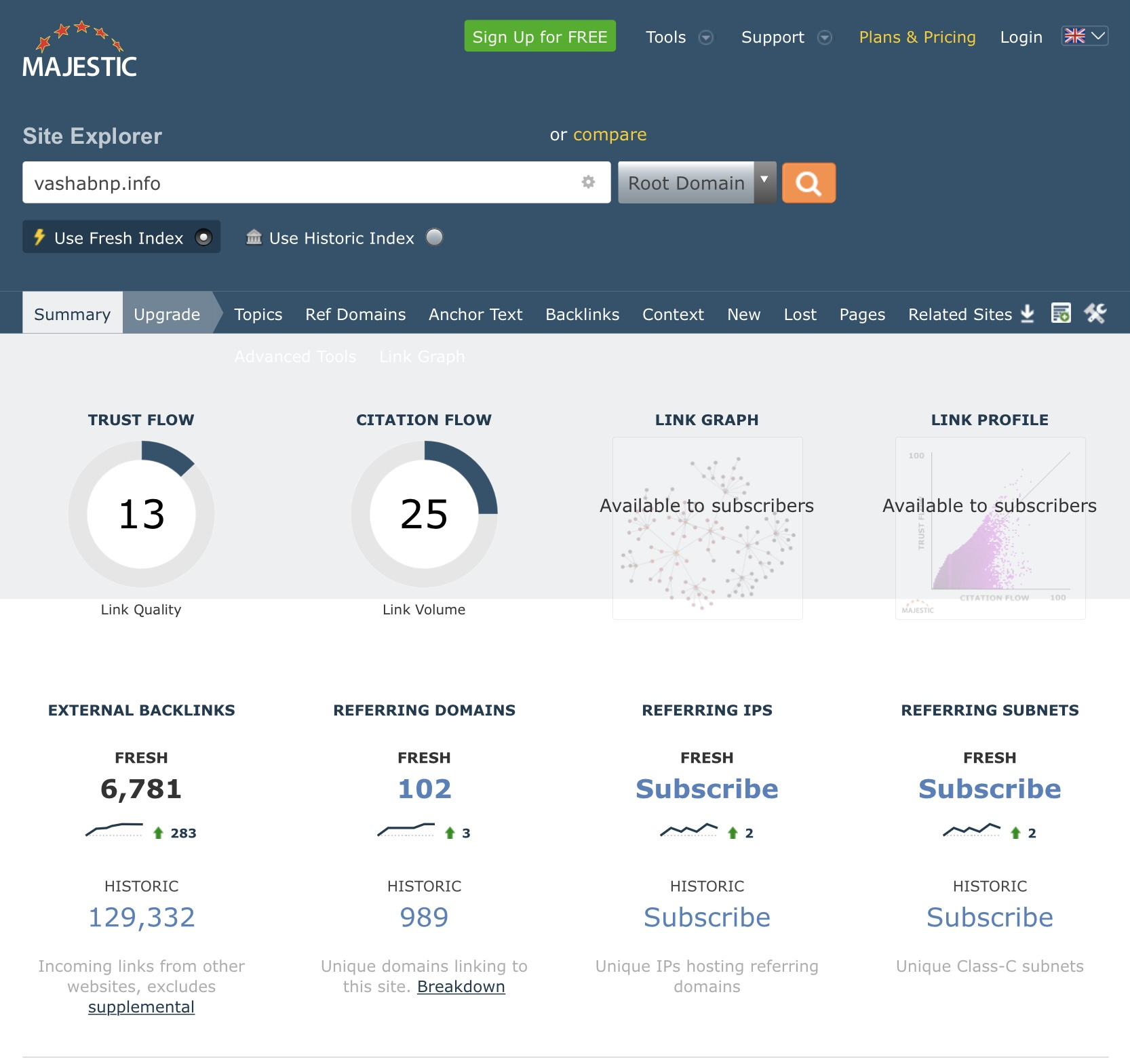Click the bucket/report icon in tab bar

[x=1061, y=313]
